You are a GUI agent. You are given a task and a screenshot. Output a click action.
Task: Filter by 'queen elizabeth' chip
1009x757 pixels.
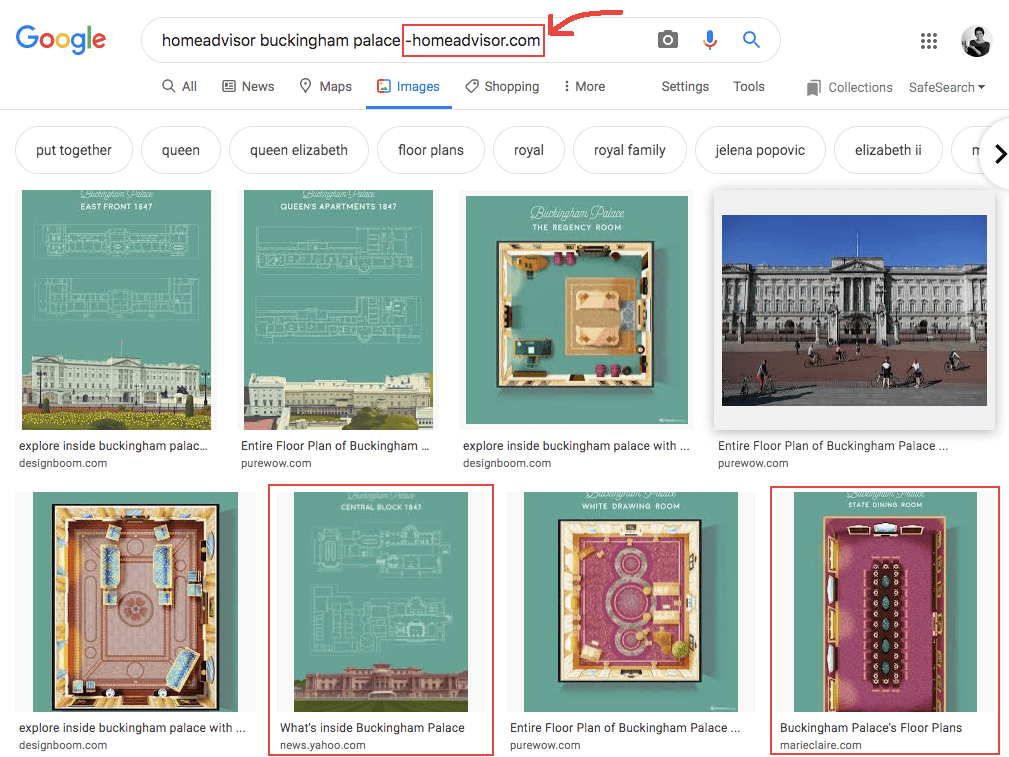tap(299, 150)
